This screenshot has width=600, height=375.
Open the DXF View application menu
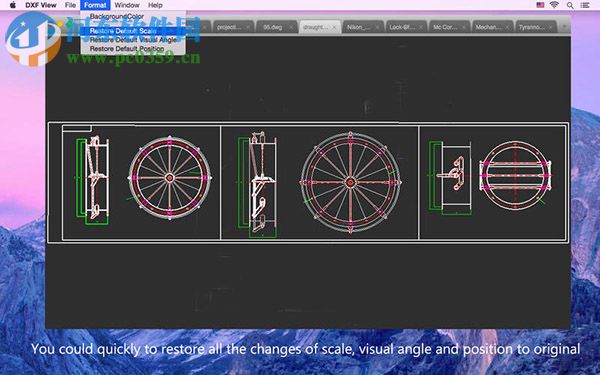point(41,5)
